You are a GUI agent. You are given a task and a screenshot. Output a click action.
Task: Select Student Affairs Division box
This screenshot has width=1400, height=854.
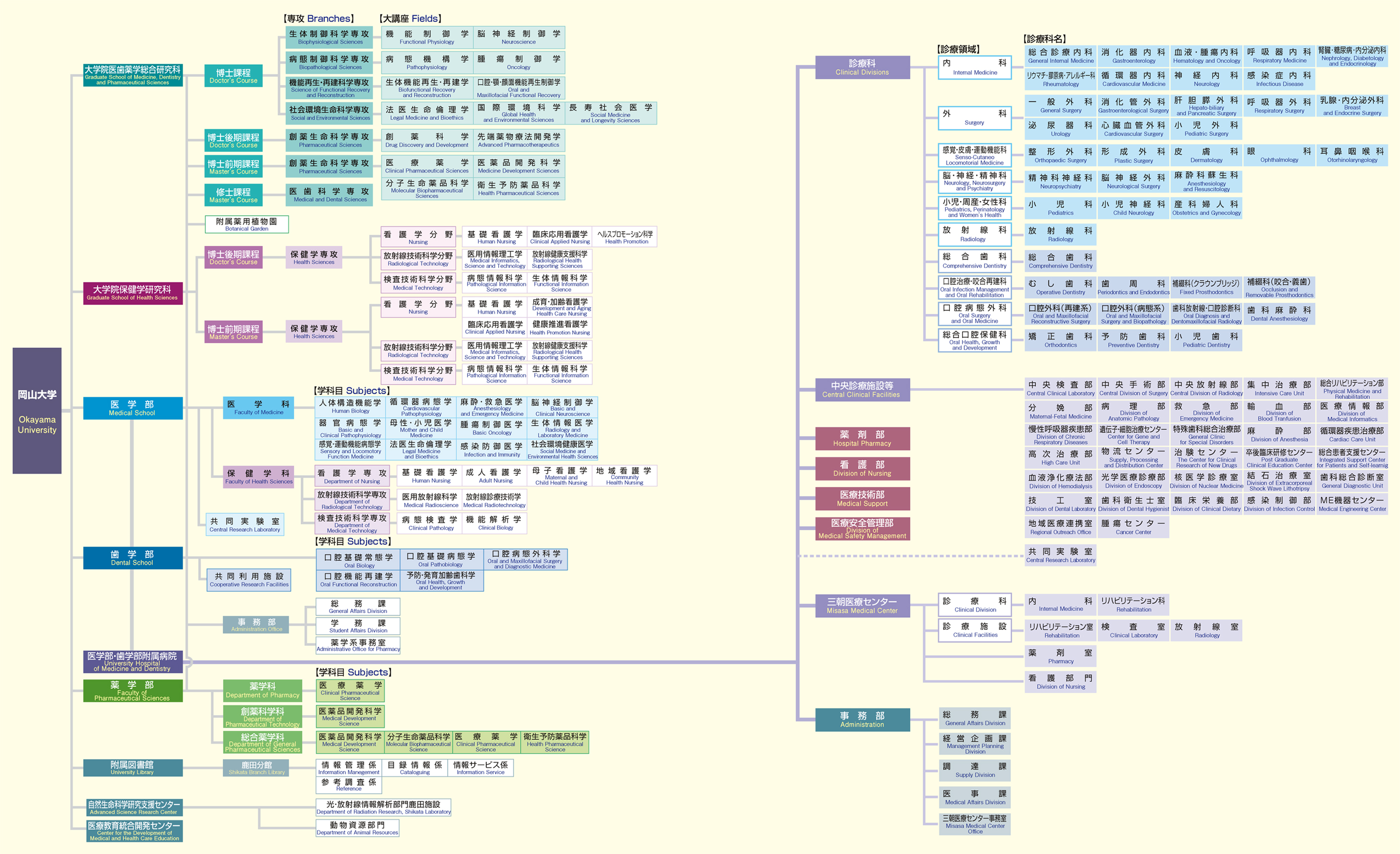point(358,626)
